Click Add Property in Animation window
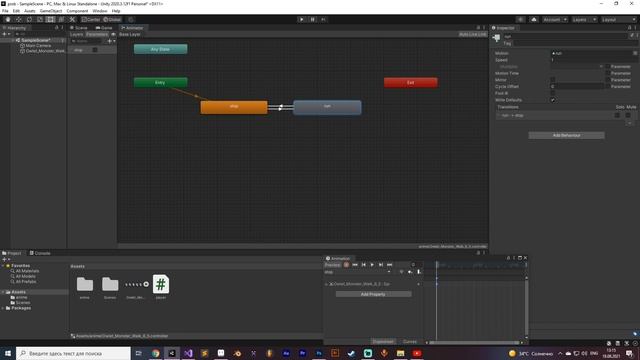This screenshot has width=640, height=360. (x=373, y=294)
